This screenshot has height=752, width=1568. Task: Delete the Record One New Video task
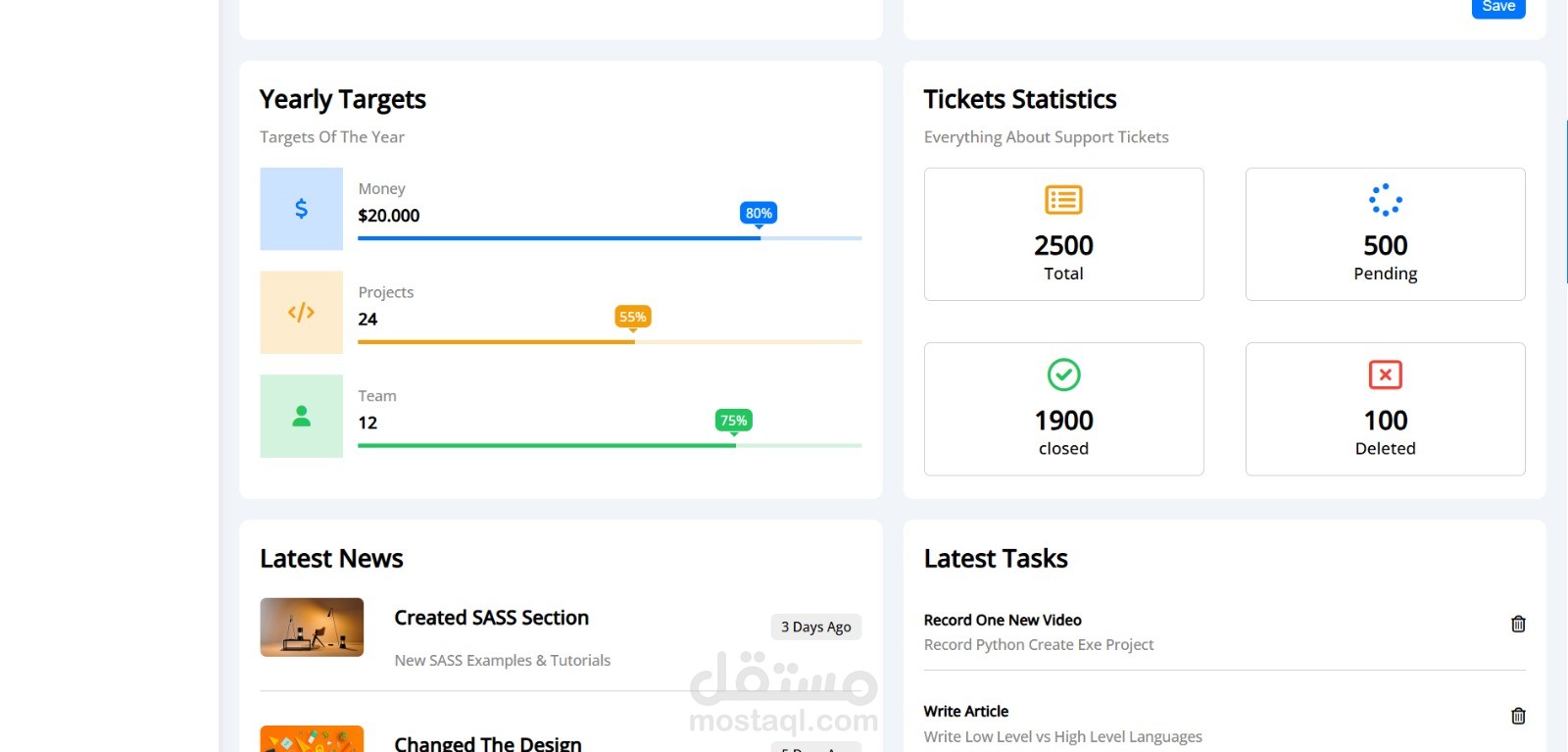[x=1518, y=625]
